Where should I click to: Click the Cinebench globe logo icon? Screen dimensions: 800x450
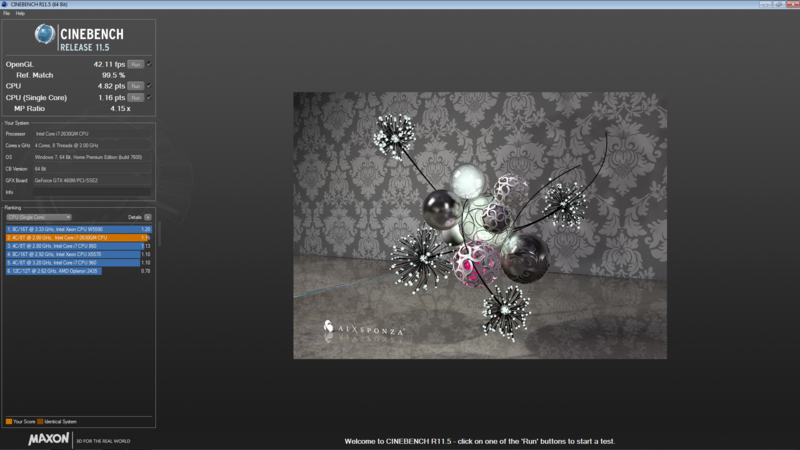pos(45,34)
